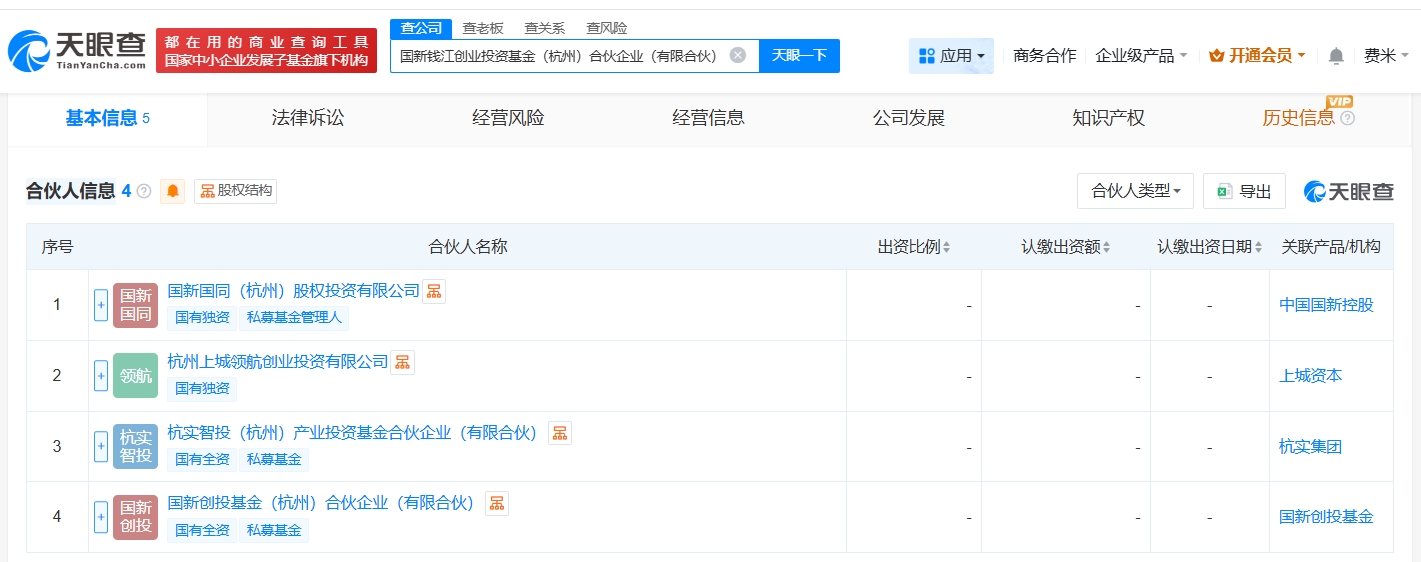Expand row 4 国新创投基金 with the plus button
Image resolution: width=1421 pixels, height=562 pixels.
101,517
